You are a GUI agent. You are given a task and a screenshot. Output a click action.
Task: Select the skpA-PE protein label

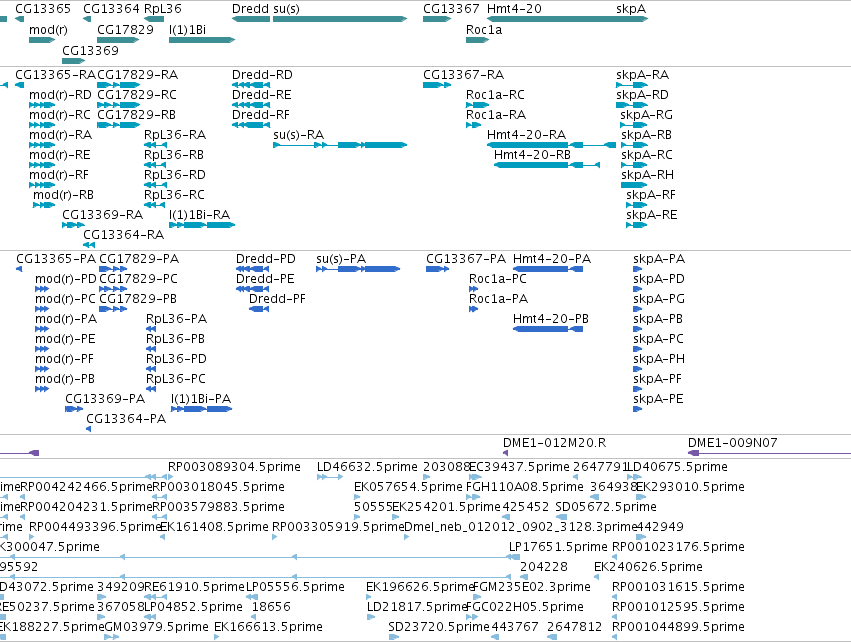click(x=658, y=399)
